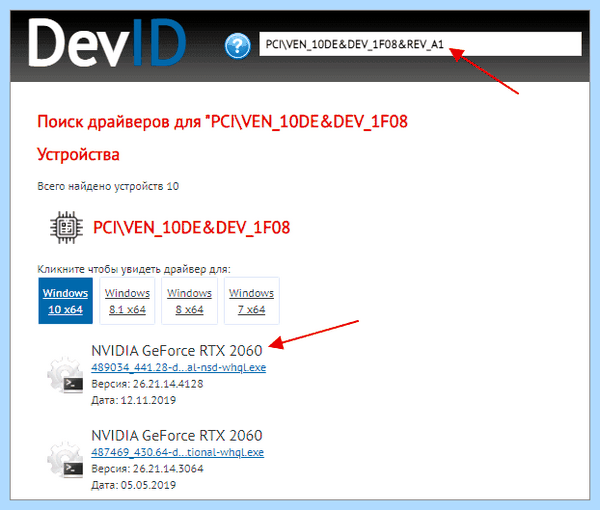This screenshot has width=600, height=510.
Task: Switch to the Windows 8.1 x64 tab
Action: (127, 301)
